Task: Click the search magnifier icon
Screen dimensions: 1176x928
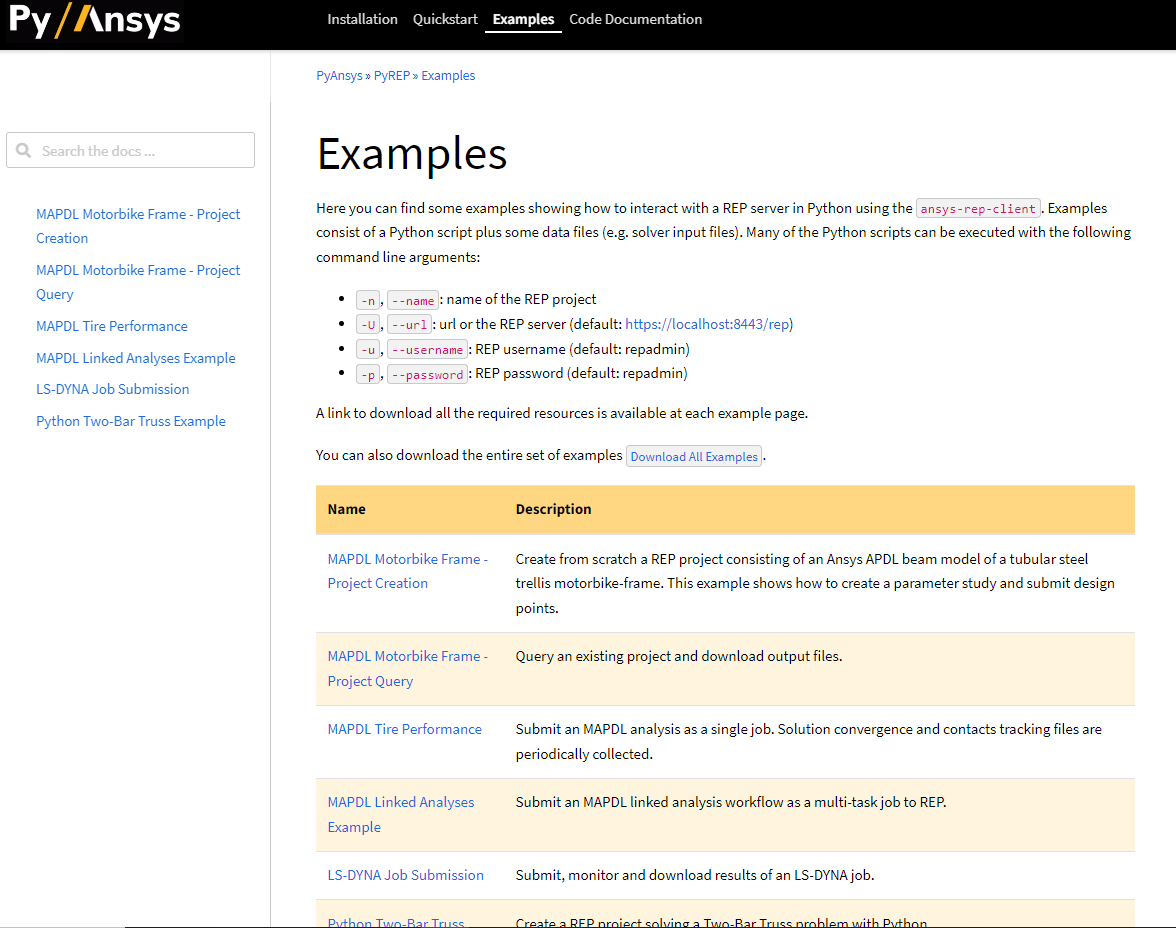Action: click(24, 151)
